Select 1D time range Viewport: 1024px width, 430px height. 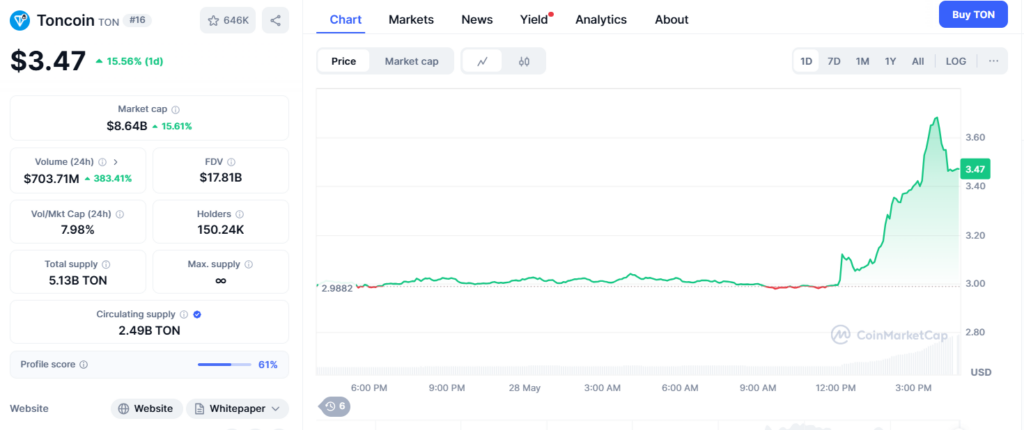(x=807, y=61)
